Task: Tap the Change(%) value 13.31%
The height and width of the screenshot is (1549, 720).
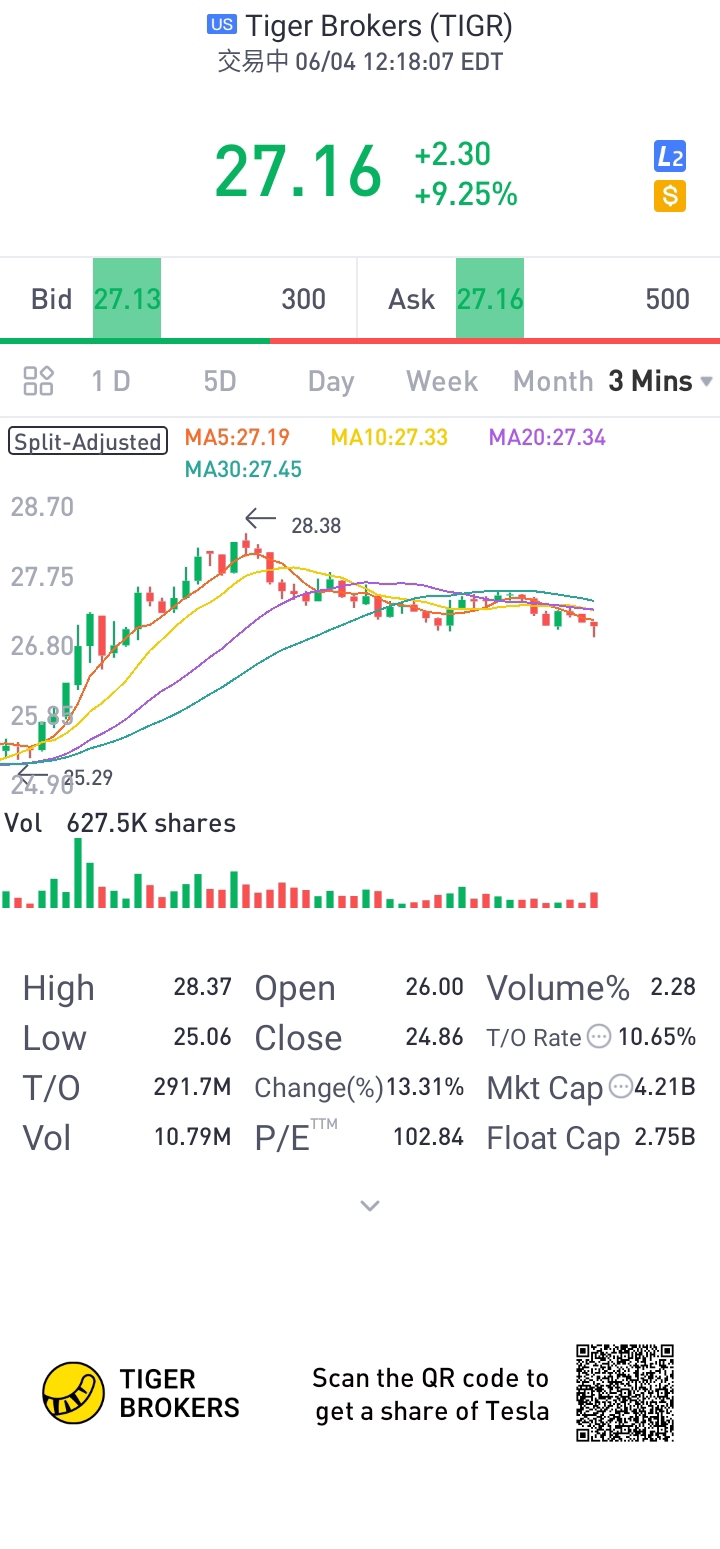Action: coord(425,1087)
